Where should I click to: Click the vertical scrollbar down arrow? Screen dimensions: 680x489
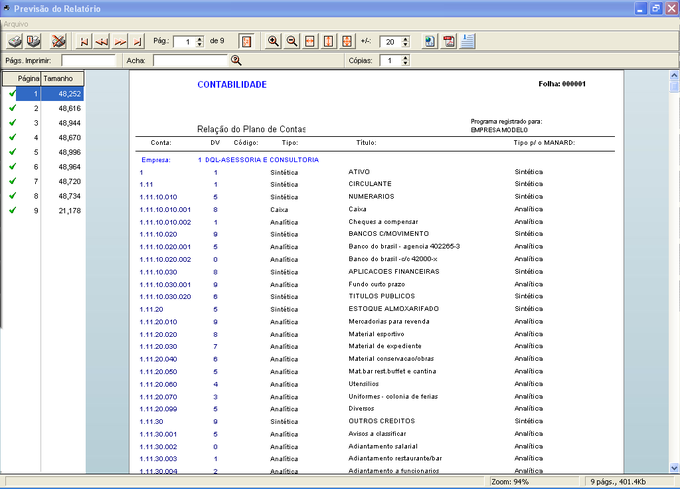click(674, 466)
